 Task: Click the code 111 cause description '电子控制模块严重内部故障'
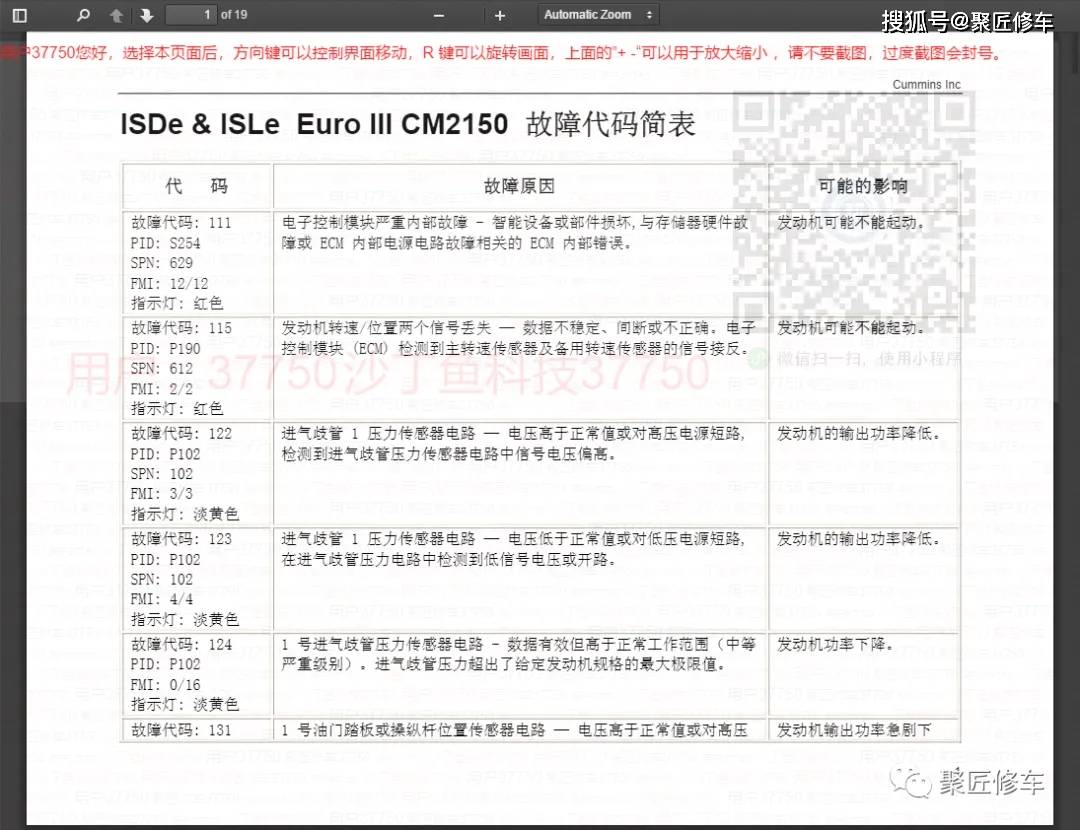pos(374,222)
